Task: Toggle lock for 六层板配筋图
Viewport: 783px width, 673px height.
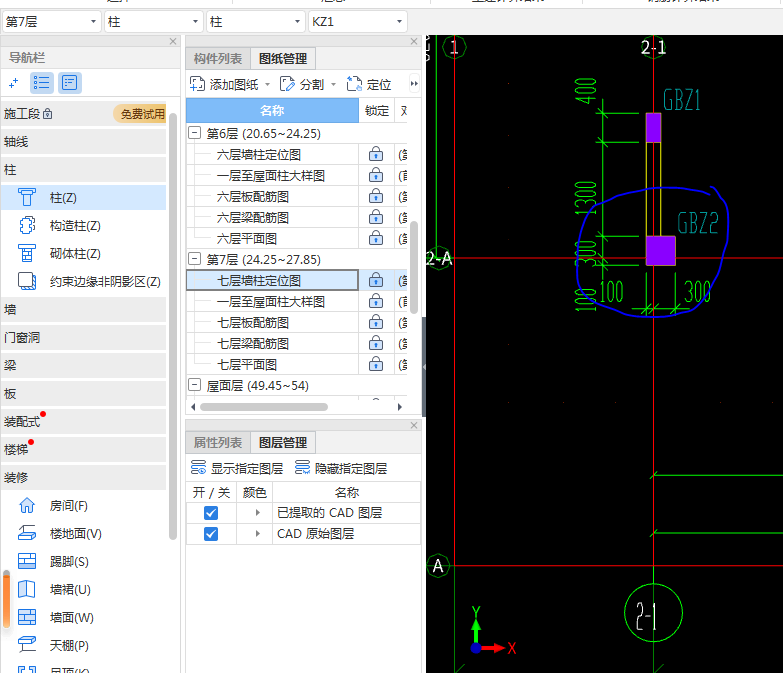Action: 376,196
